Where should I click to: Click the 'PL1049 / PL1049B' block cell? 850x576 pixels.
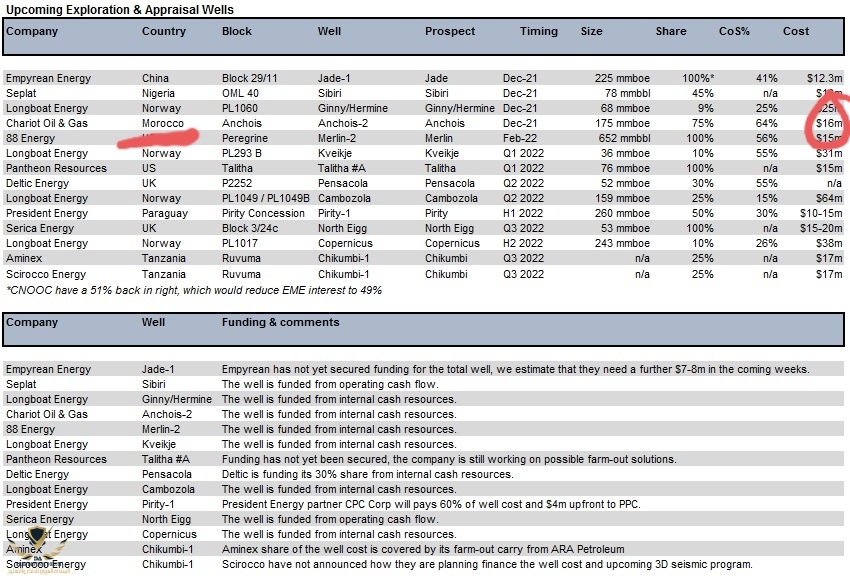point(266,198)
